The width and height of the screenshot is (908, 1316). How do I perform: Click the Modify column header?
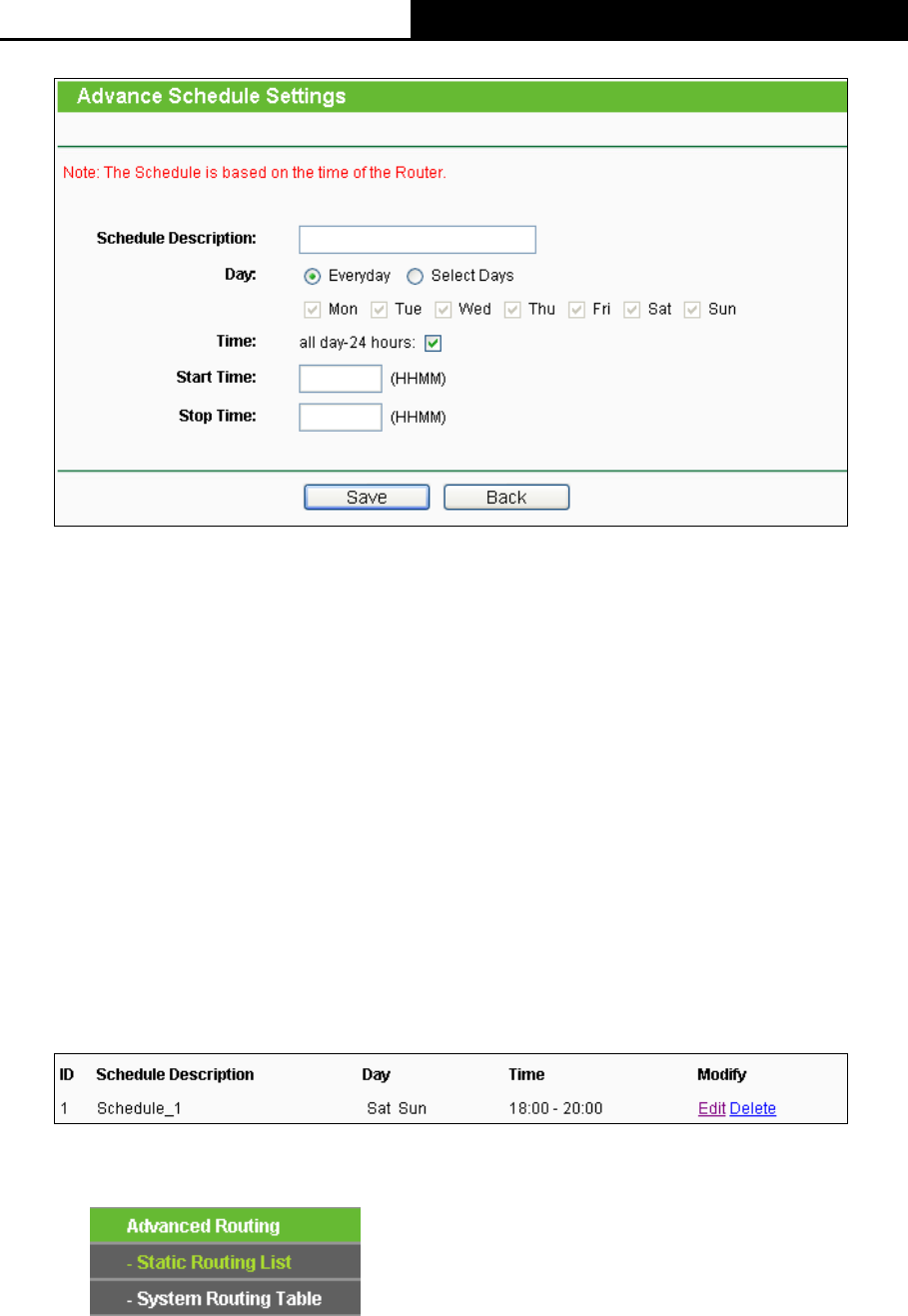[x=722, y=1075]
